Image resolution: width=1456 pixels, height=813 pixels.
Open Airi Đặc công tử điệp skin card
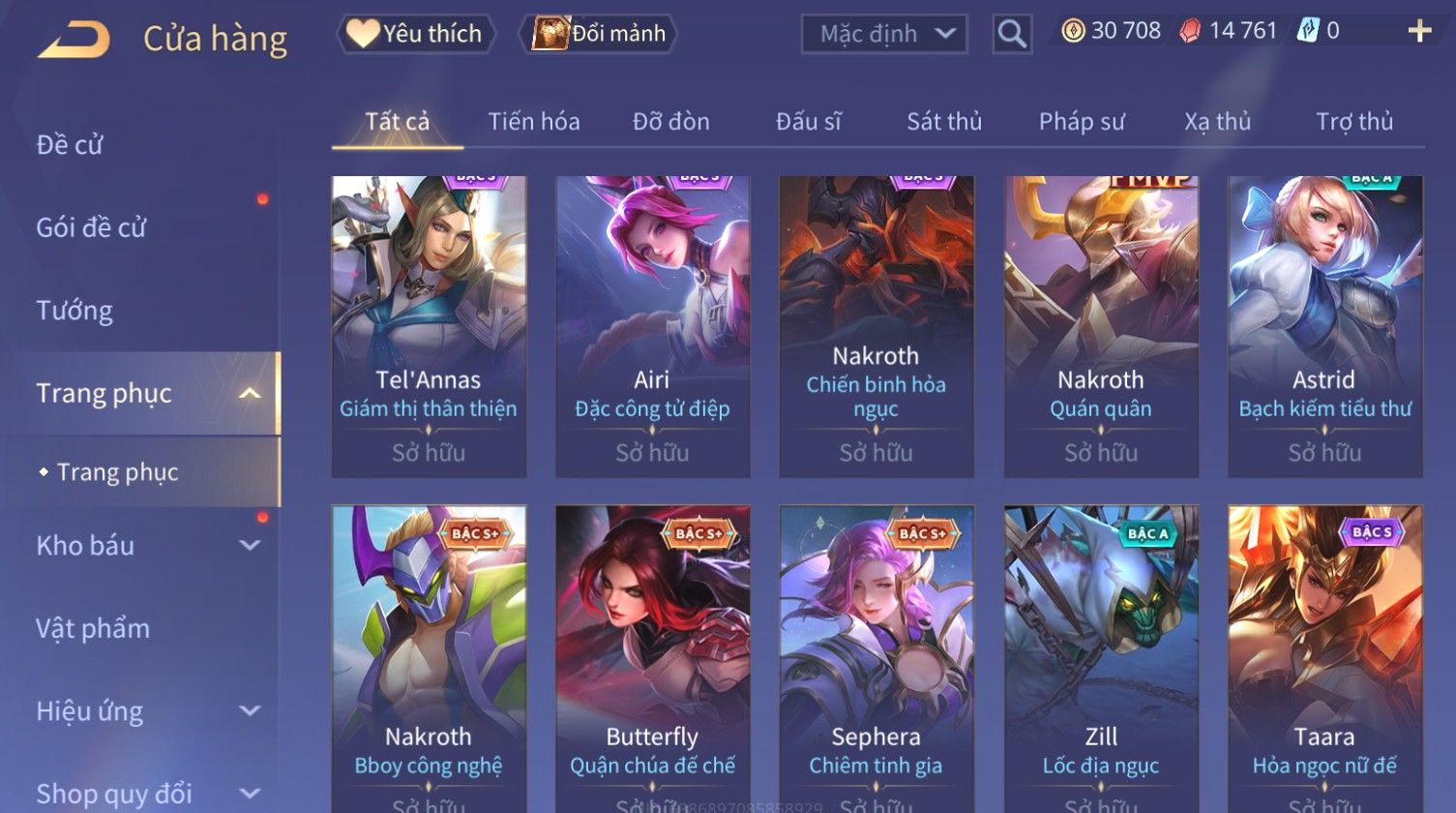tap(652, 326)
